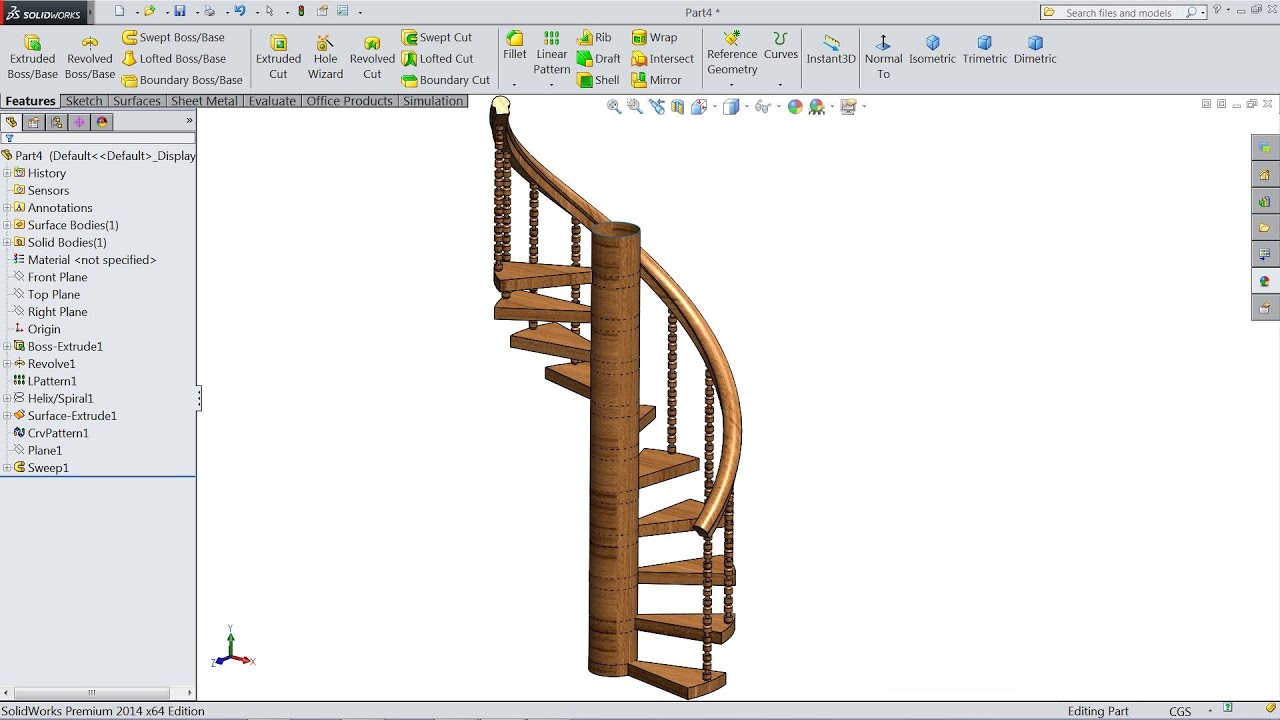Open Appearances tab in right task pane
This screenshot has width=1280, height=720.
coord(1265,281)
